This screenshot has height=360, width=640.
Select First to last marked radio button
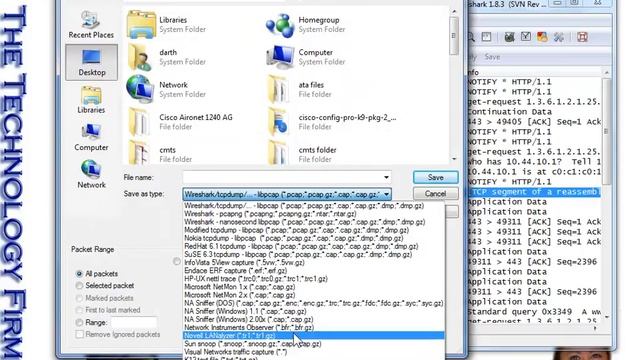[79, 310]
